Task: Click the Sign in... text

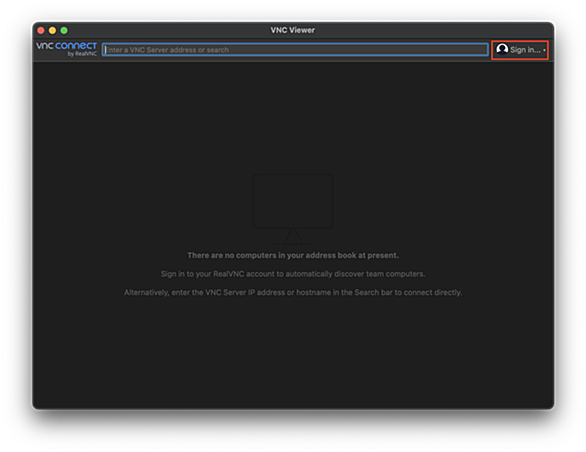Action: 525,50
